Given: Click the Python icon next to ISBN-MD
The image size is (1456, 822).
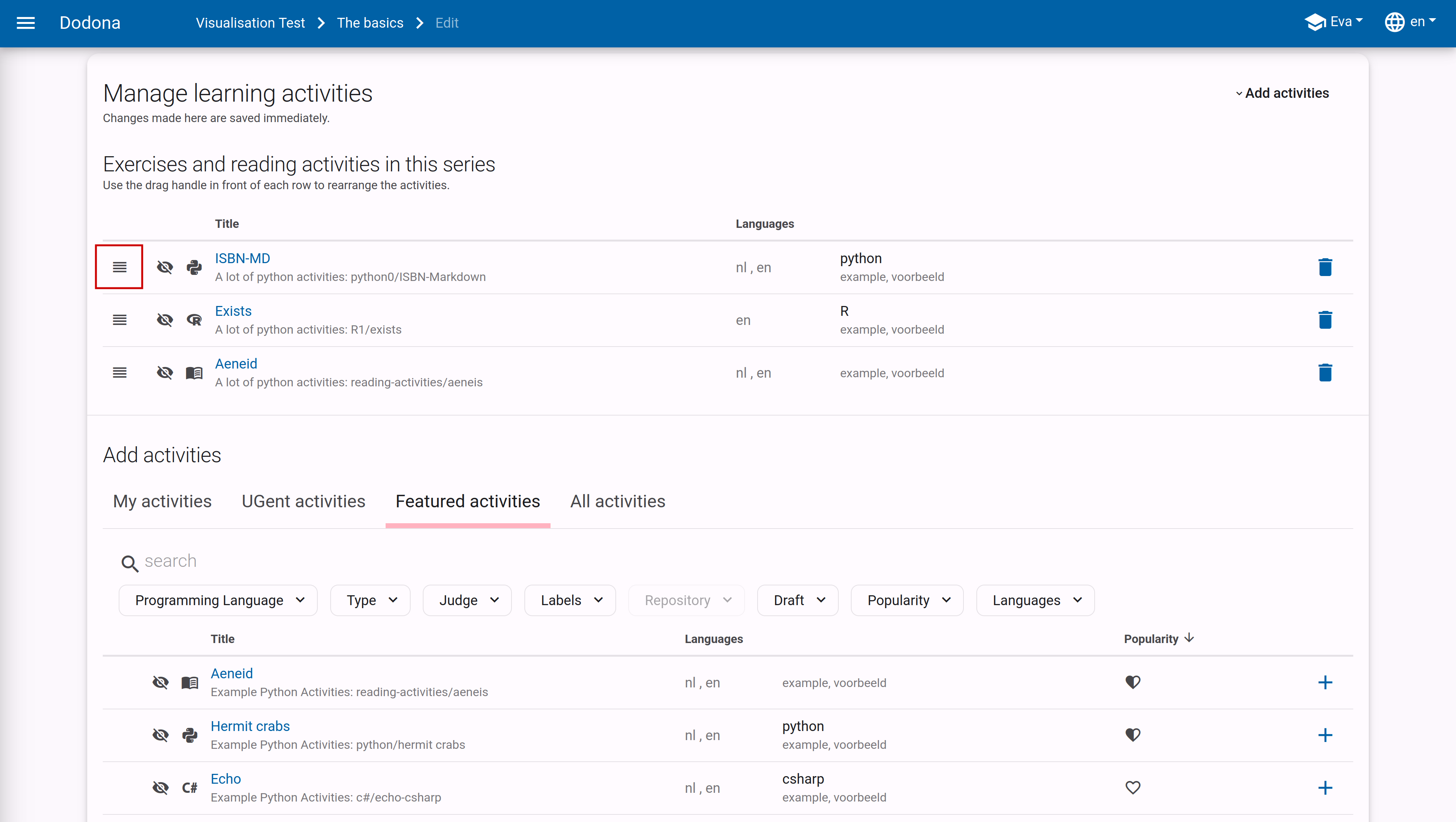Looking at the screenshot, I should tap(194, 267).
